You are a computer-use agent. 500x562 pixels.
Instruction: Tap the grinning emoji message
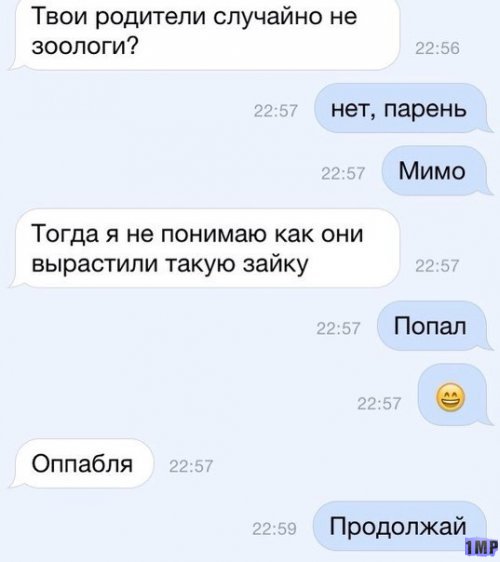[x=453, y=395]
